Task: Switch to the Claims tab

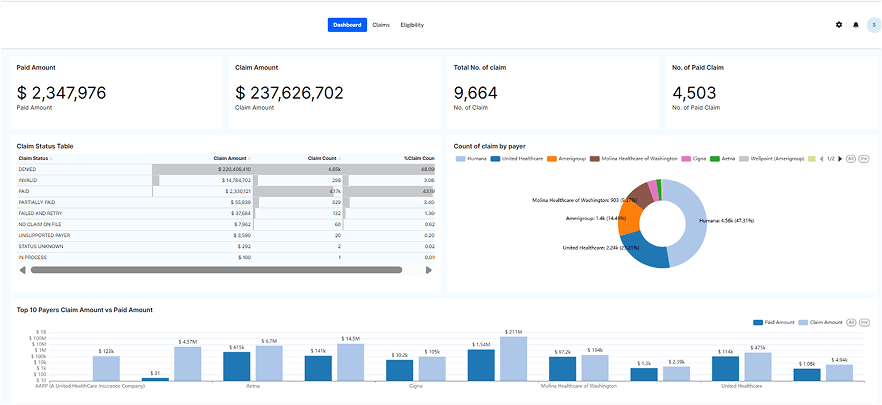Action: (380, 25)
